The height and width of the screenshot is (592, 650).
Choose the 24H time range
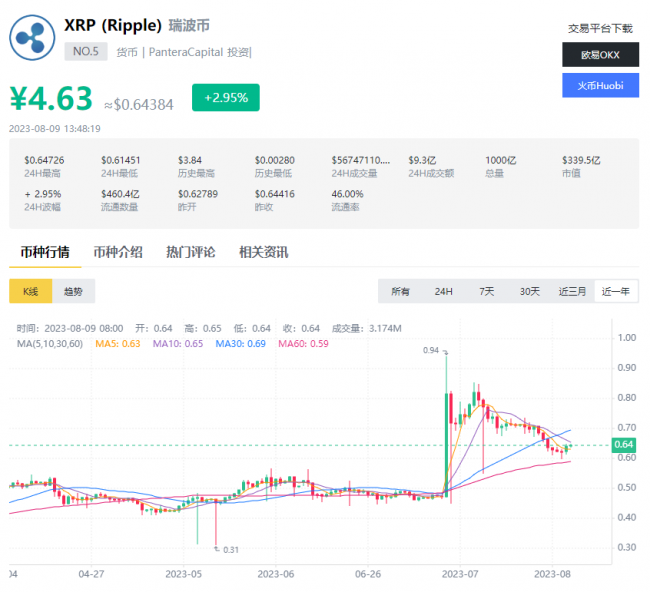coord(443,291)
